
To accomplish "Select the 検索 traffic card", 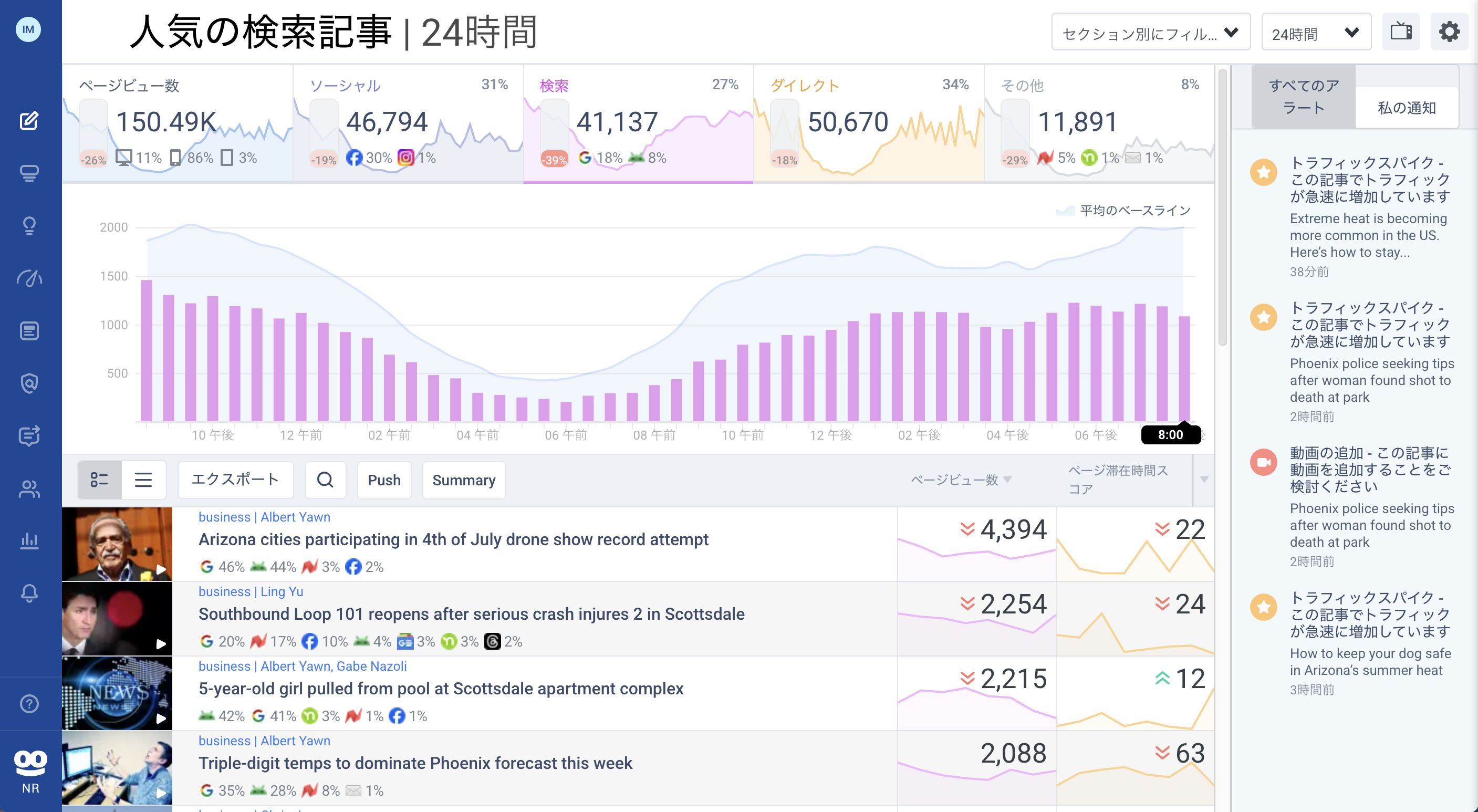I will pos(638,123).
